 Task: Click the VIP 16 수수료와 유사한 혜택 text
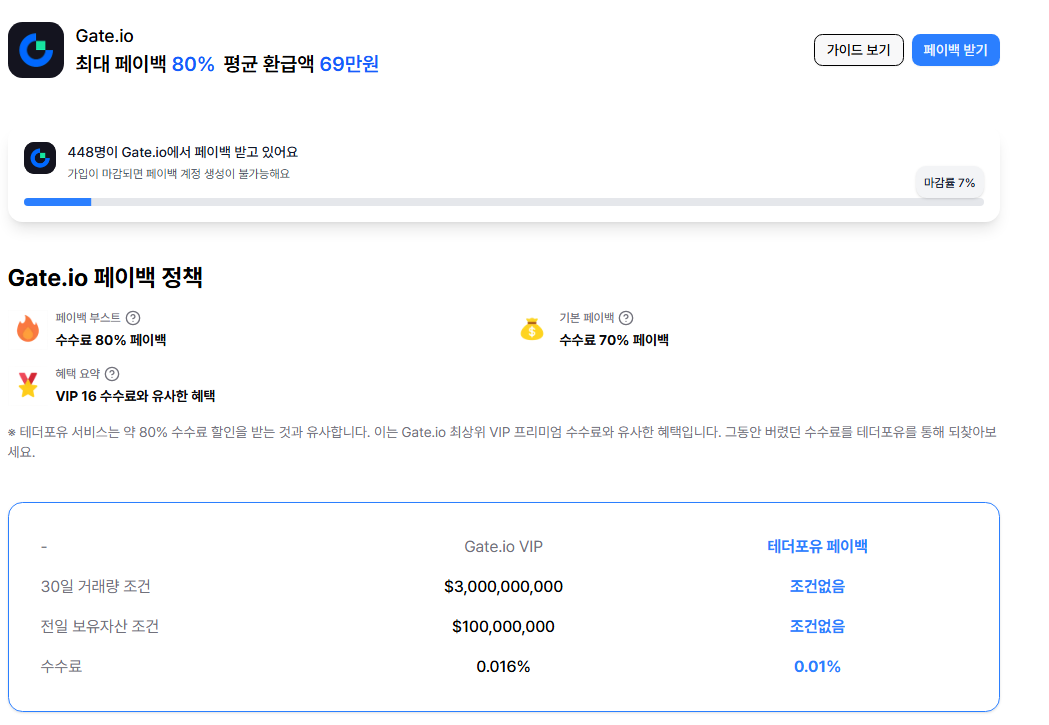pyautogui.click(x=135, y=396)
